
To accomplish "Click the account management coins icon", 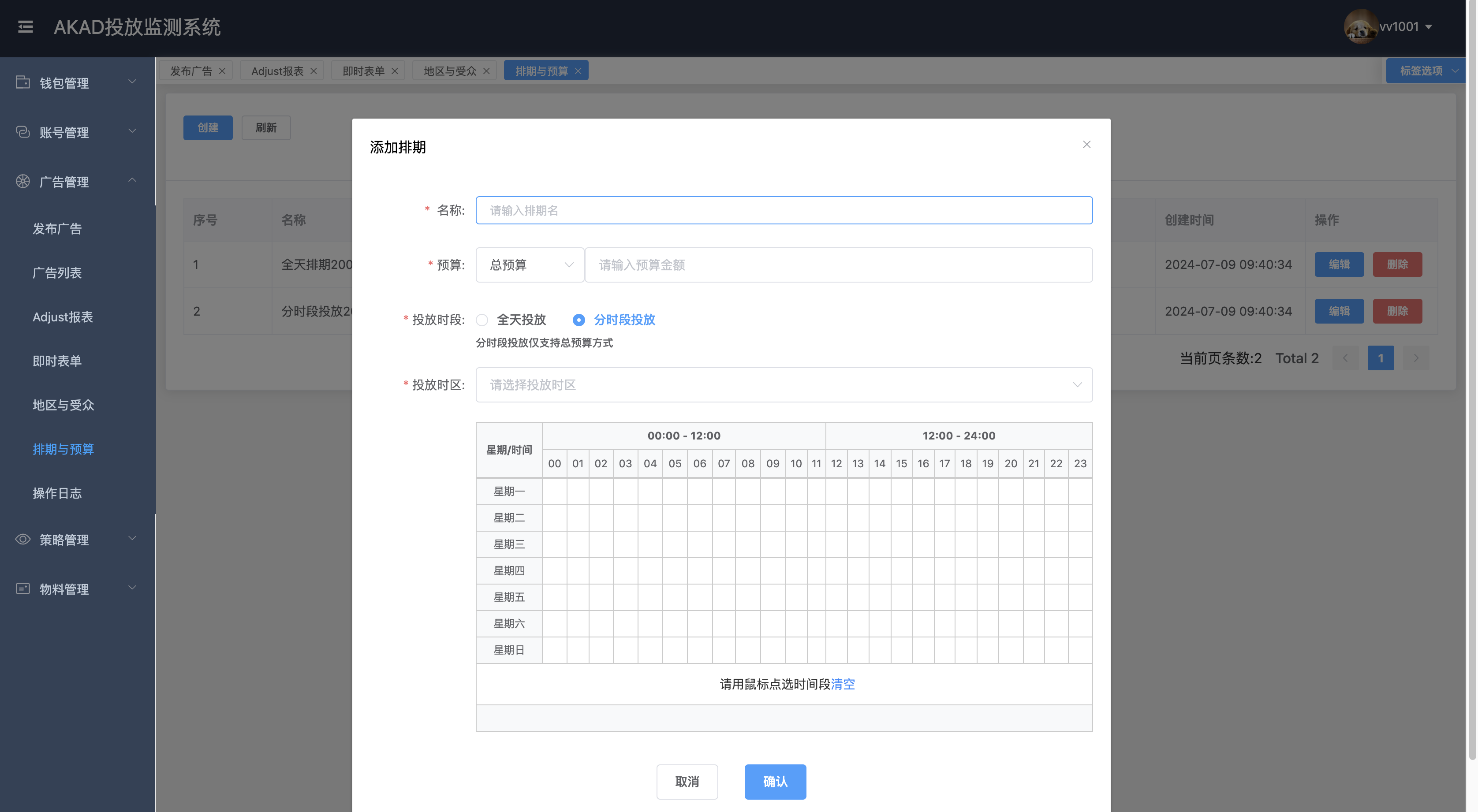I will [22, 132].
